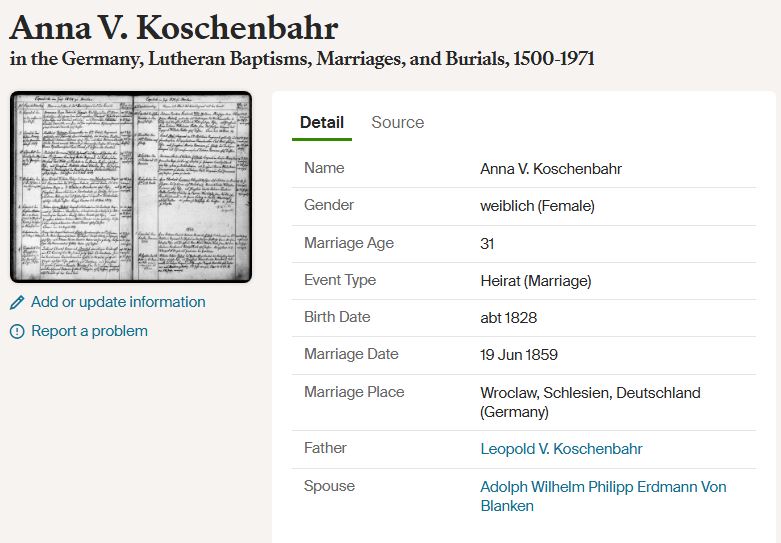This screenshot has width=781, height=543.
Task: Select the Event Type value Heirat (Marriage)
Action: point(535,281)
